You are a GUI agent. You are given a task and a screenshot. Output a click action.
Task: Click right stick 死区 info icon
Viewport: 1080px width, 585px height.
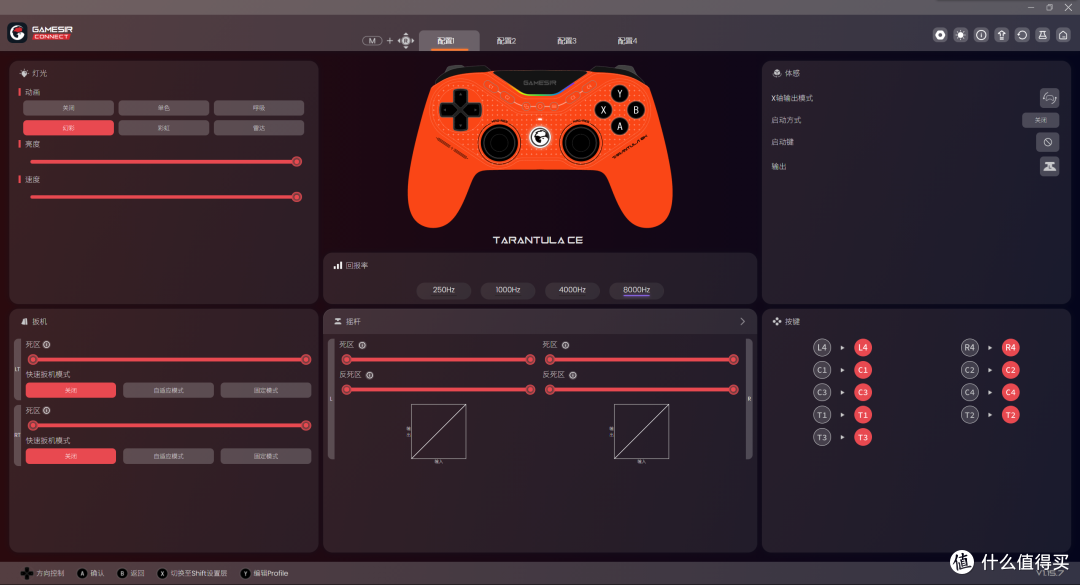pos(565,345)
